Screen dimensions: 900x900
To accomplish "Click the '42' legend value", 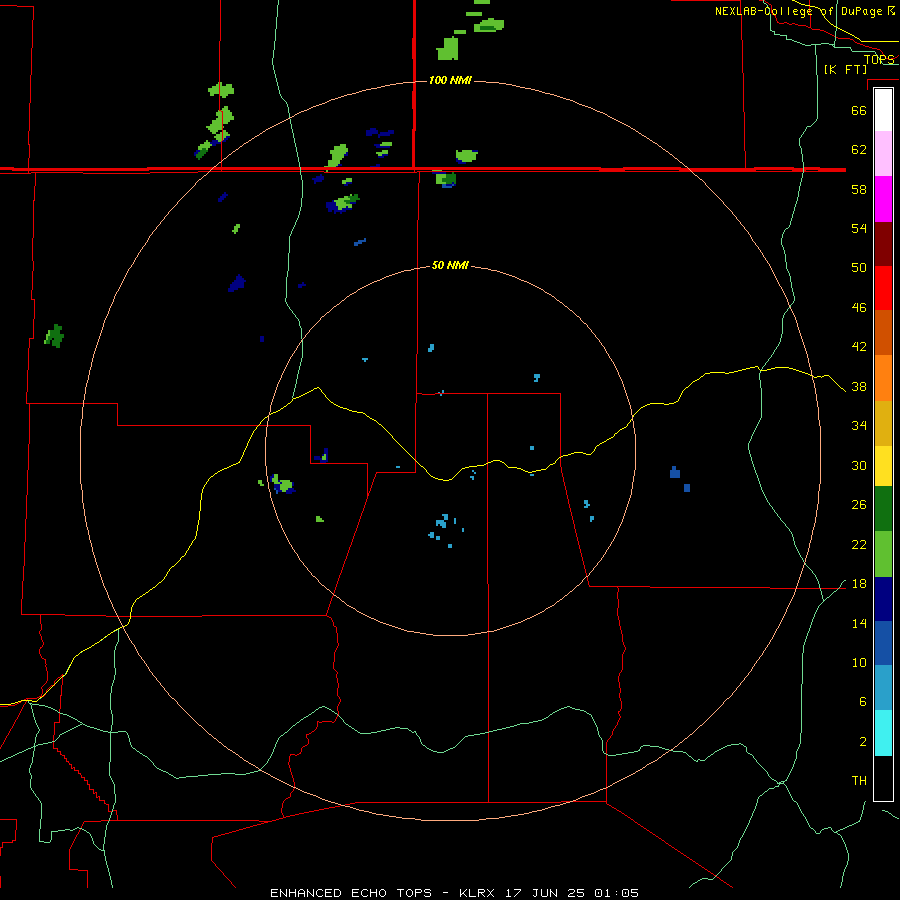I will tap(859, 347).
